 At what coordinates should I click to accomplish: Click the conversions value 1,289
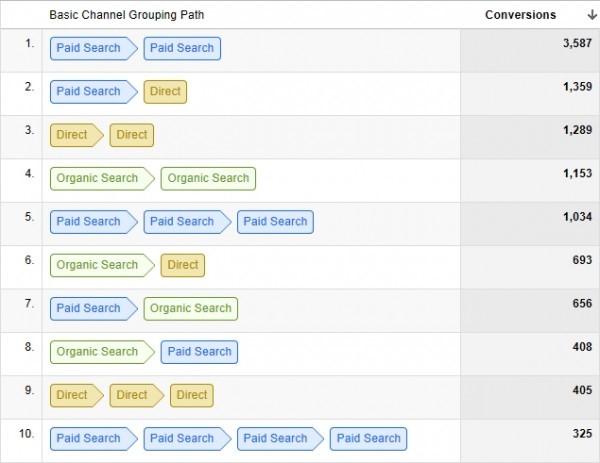pyautogui.click(x=577, y=130)
